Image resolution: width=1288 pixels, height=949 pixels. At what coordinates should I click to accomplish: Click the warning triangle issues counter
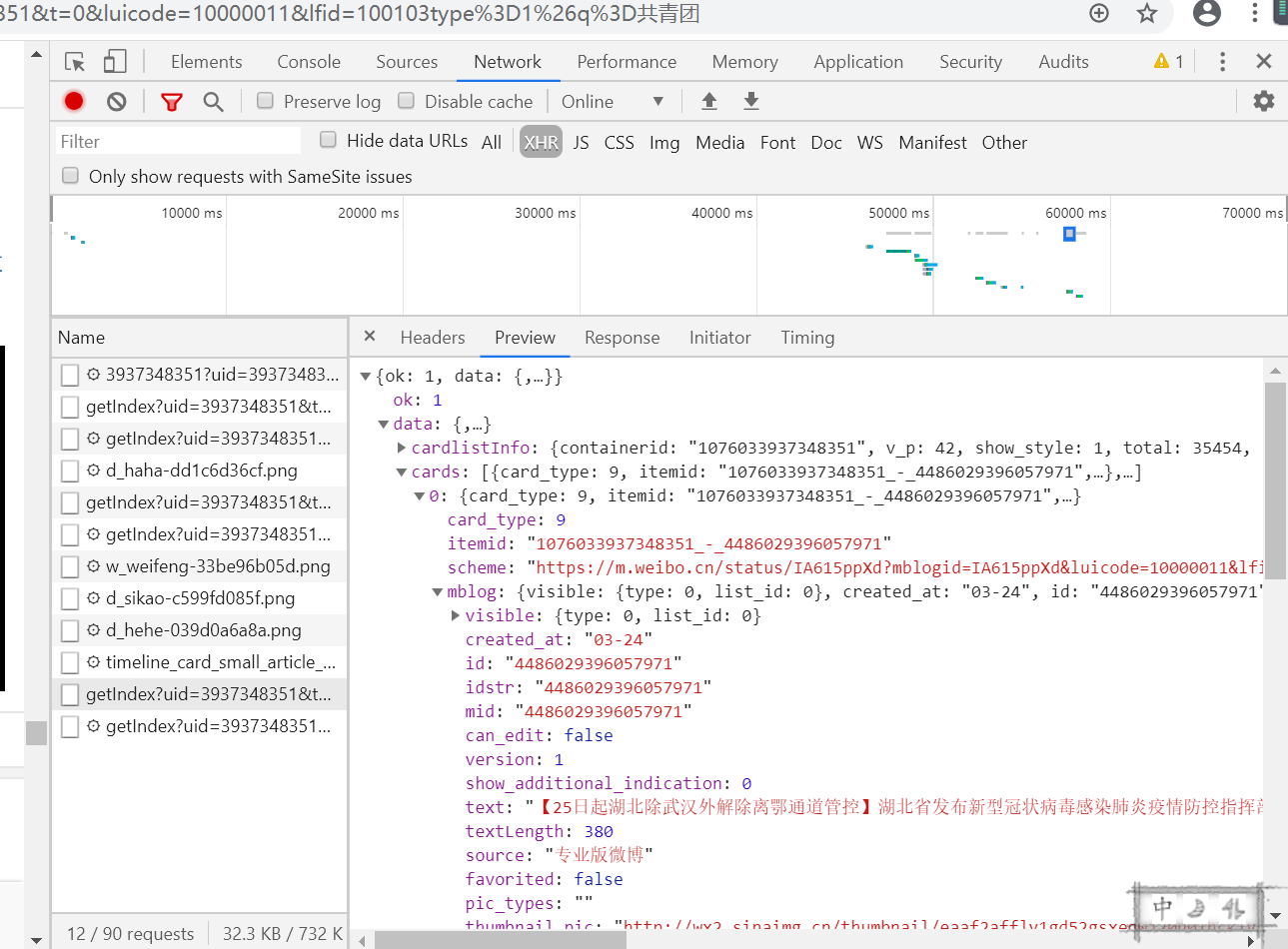click(x=1168, y=62)
